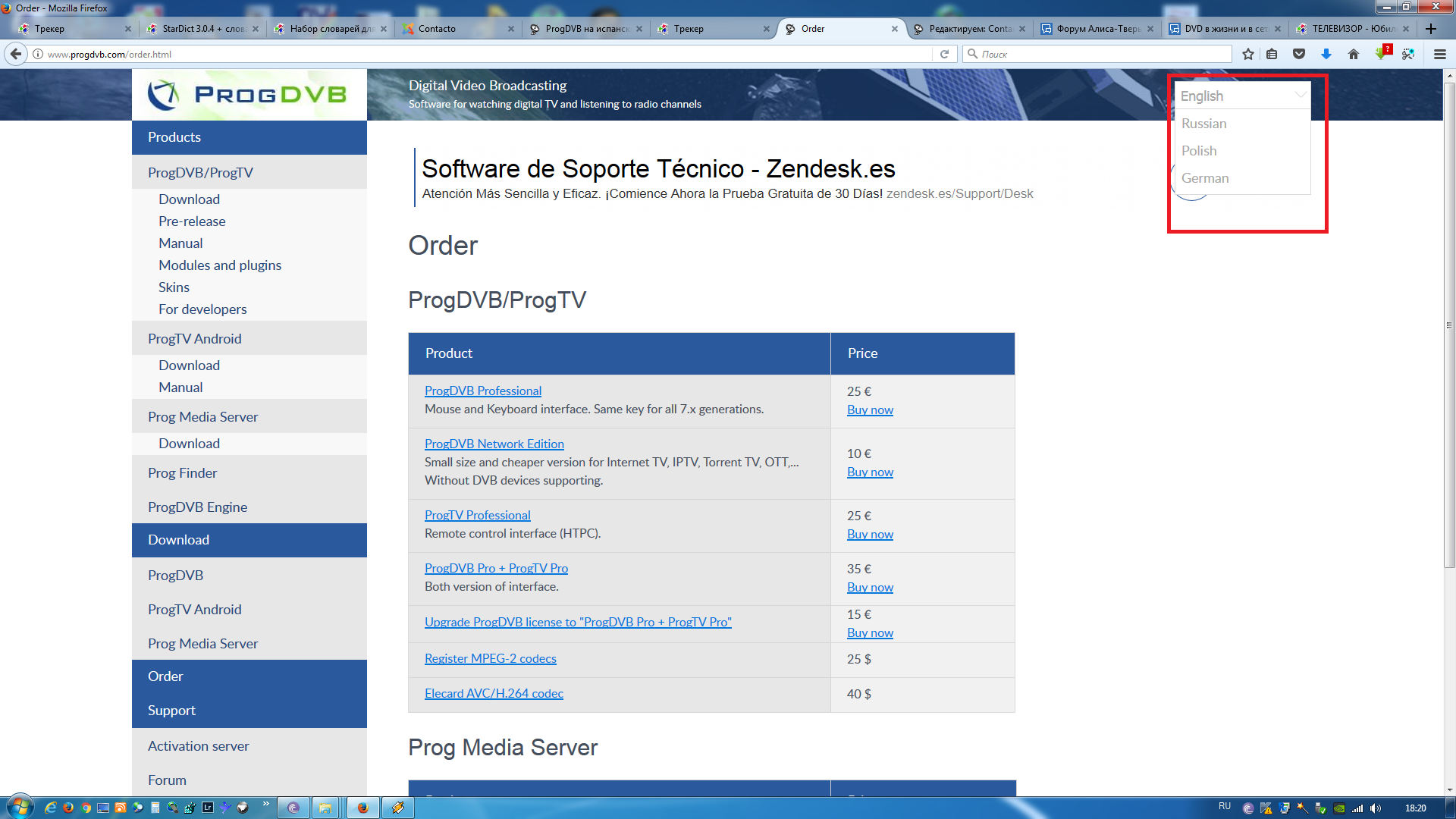Open the Lightroom taskbar shortcut
The height and width of the screenshot is (819, 1456).
pyautogui.click(x=208, y=808)
